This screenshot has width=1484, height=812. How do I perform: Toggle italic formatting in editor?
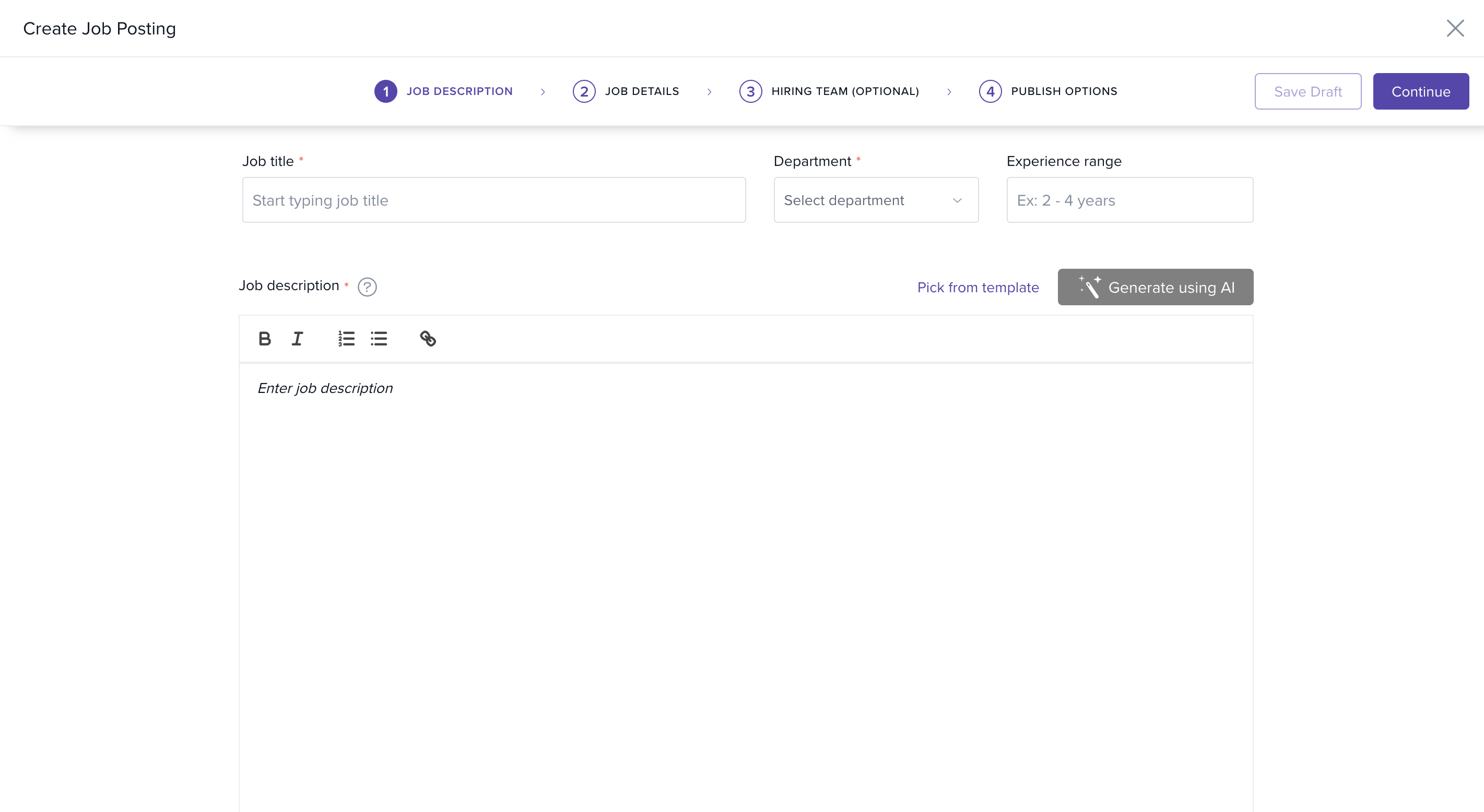(x=297, y=339)
